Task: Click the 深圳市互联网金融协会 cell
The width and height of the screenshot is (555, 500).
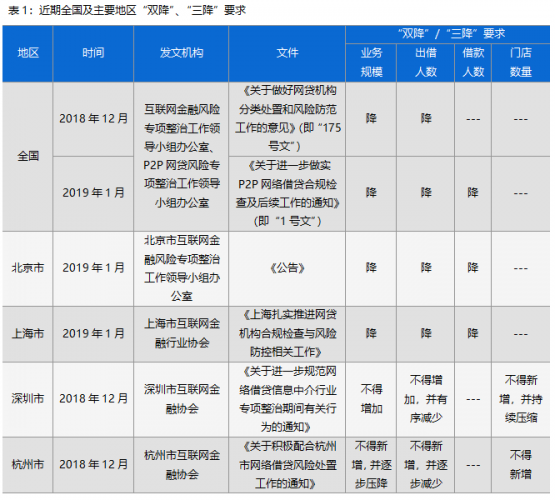Action: tap(181, 400)
